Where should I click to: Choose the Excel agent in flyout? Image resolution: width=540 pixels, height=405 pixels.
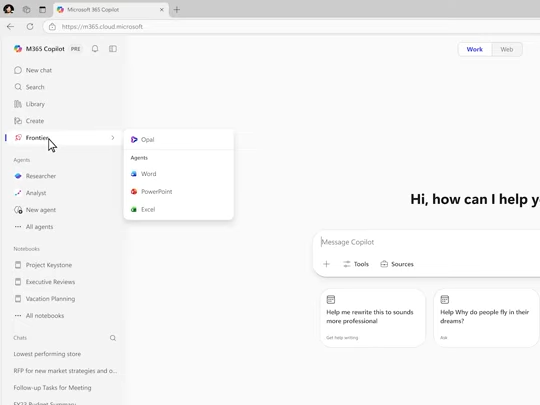click(x=179, y=209)
